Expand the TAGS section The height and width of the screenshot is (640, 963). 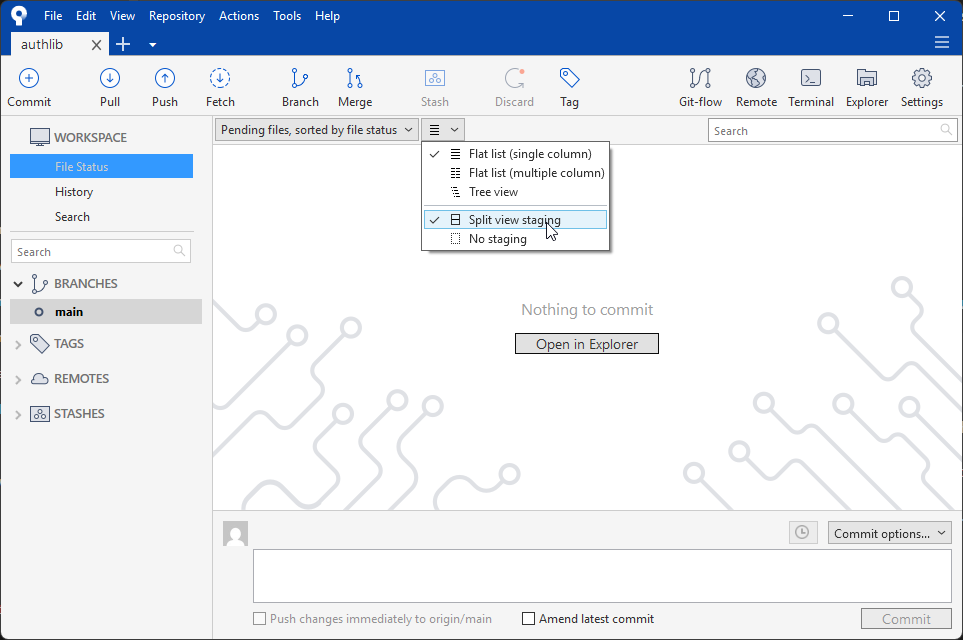[18, 345]
